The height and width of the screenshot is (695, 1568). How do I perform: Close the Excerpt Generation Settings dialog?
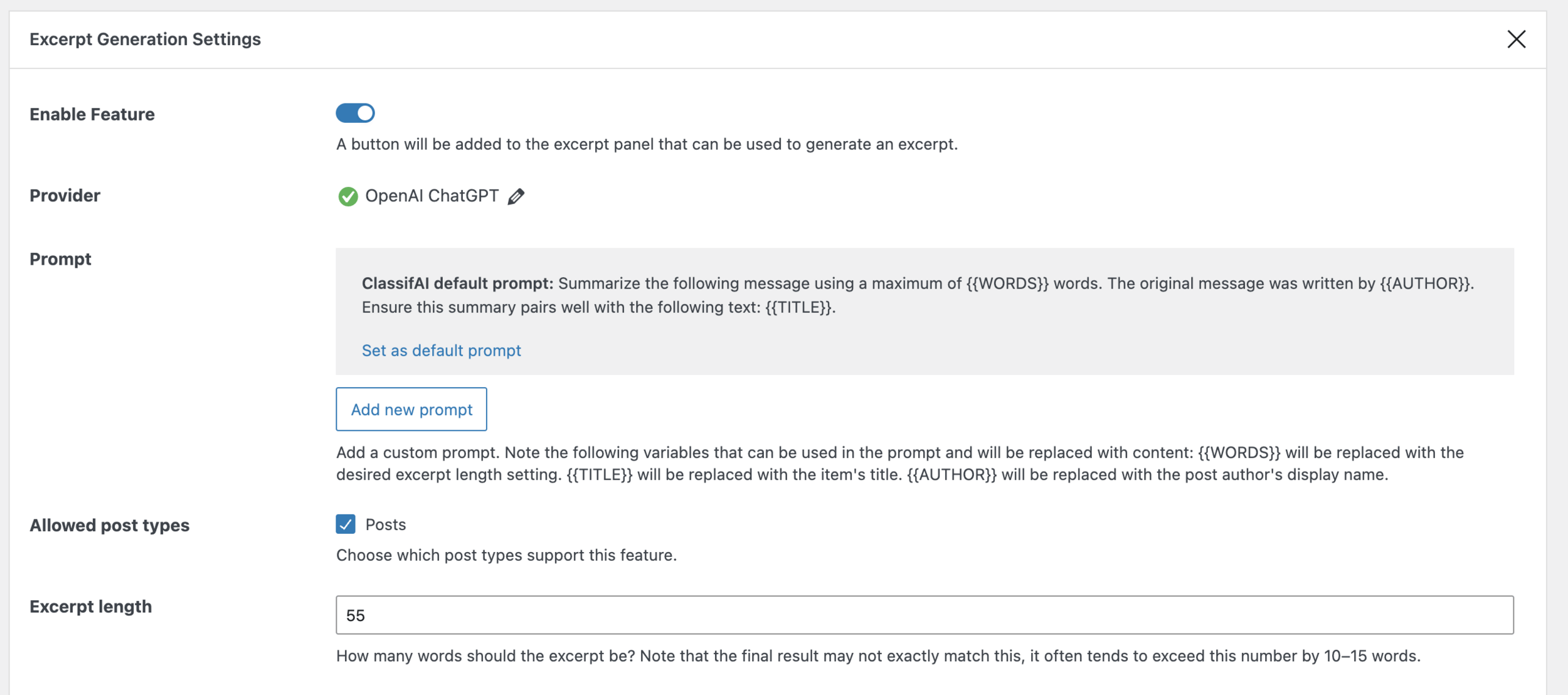coord(1516,39)
